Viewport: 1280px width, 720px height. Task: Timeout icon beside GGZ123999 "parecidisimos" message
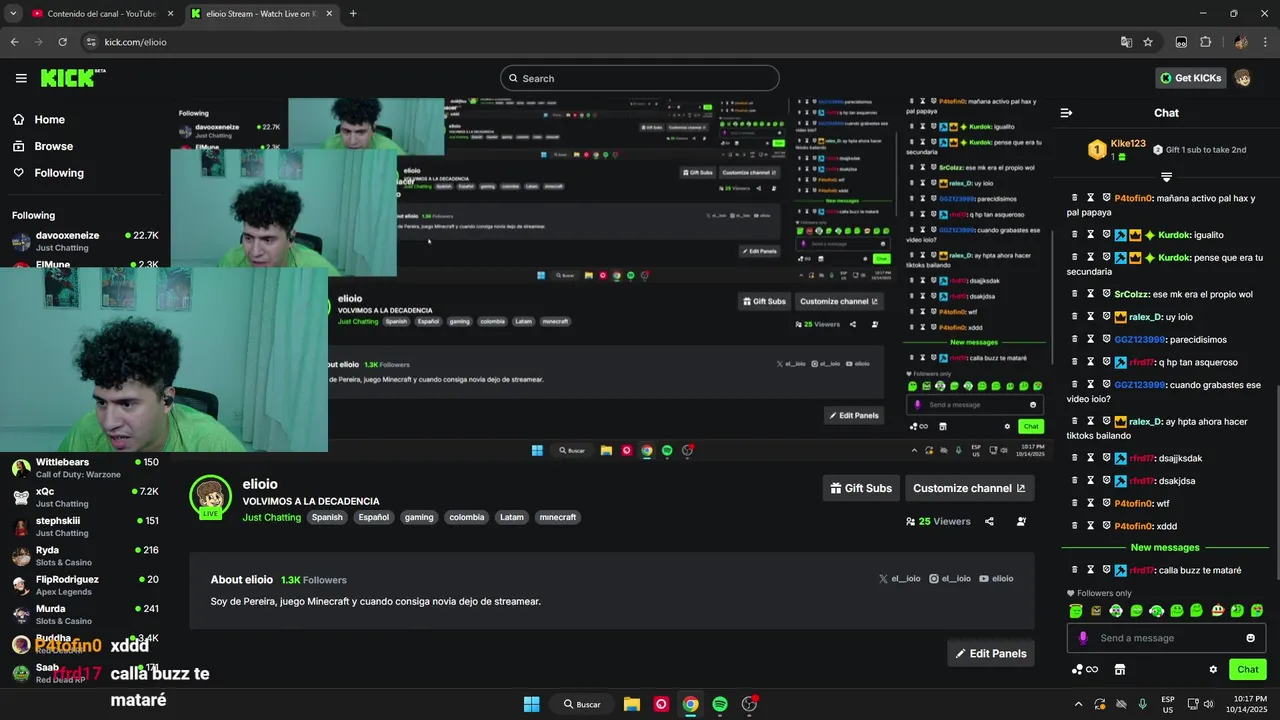pos(1091,339)
